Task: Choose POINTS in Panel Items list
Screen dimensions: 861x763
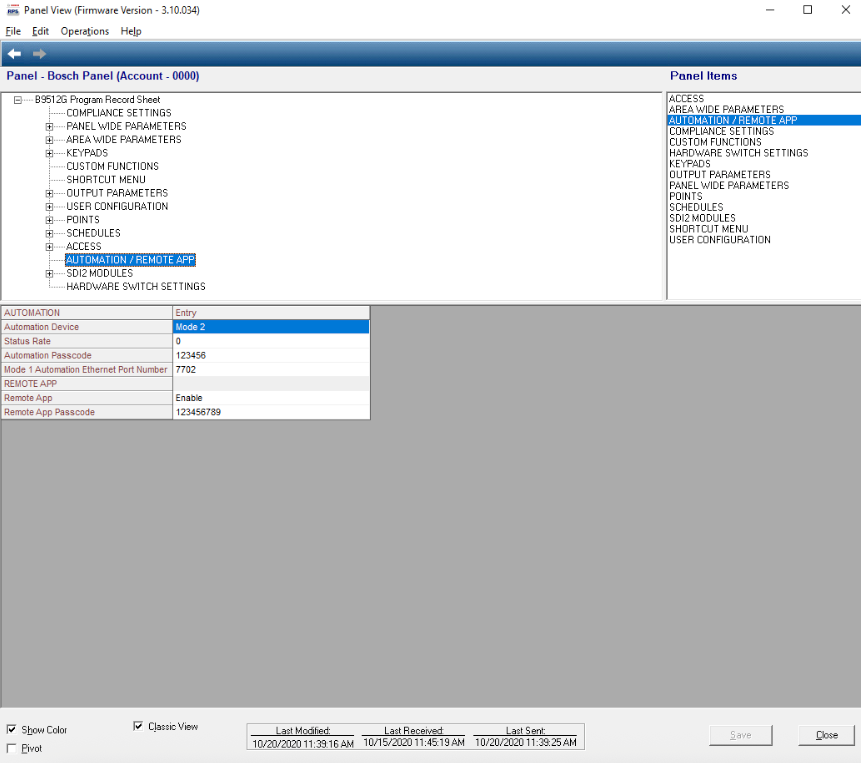Action: point(685,197)
